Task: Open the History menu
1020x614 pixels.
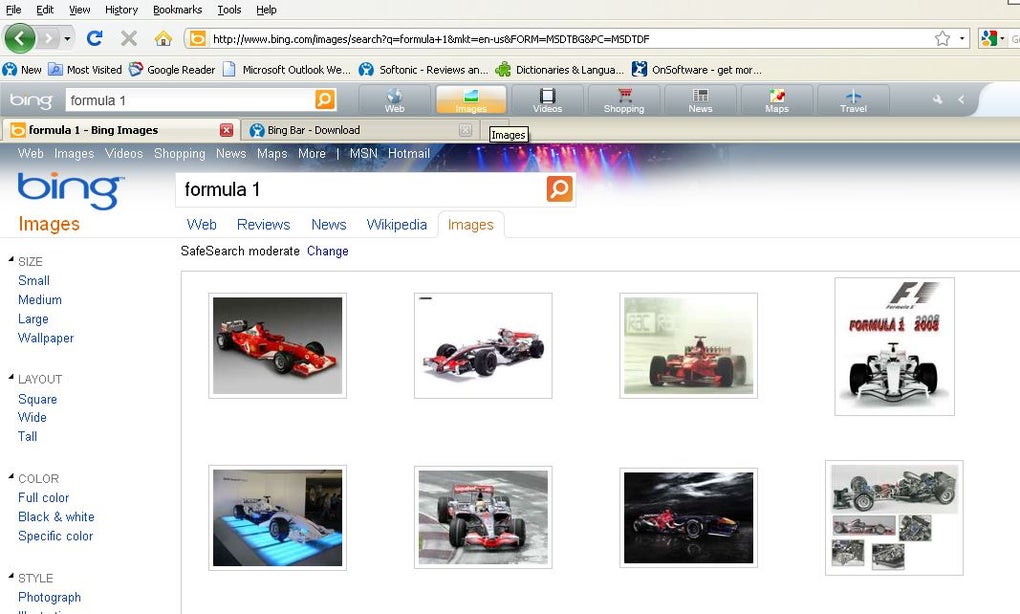Action: [x=121, y=10]
